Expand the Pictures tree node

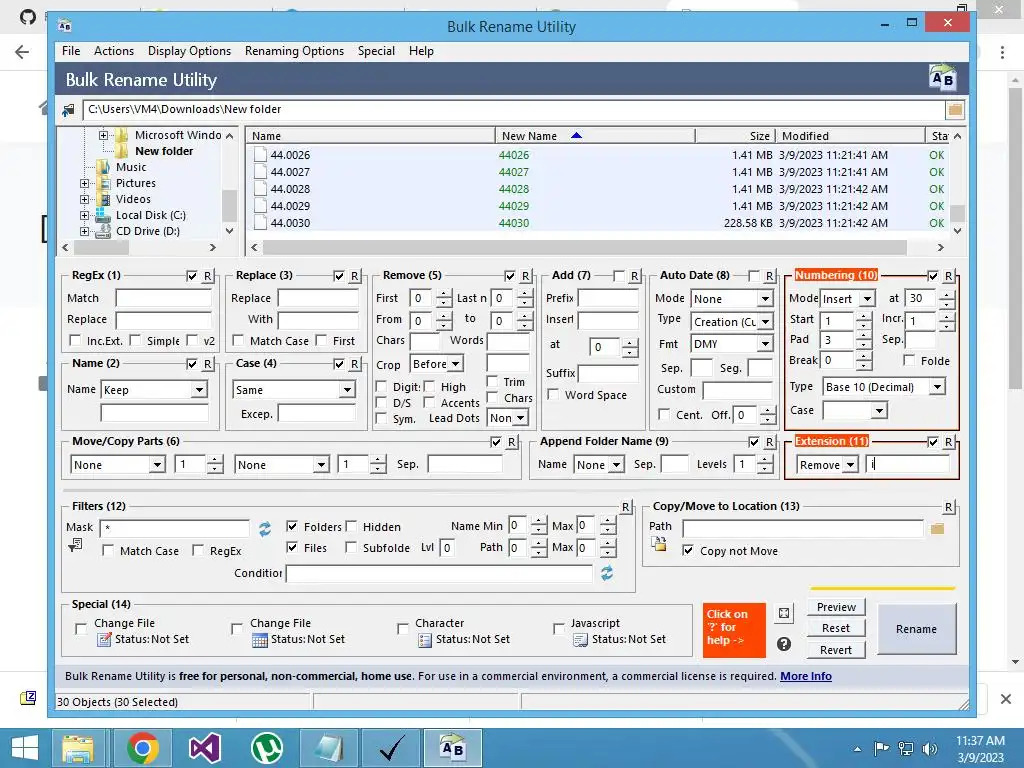84,184
